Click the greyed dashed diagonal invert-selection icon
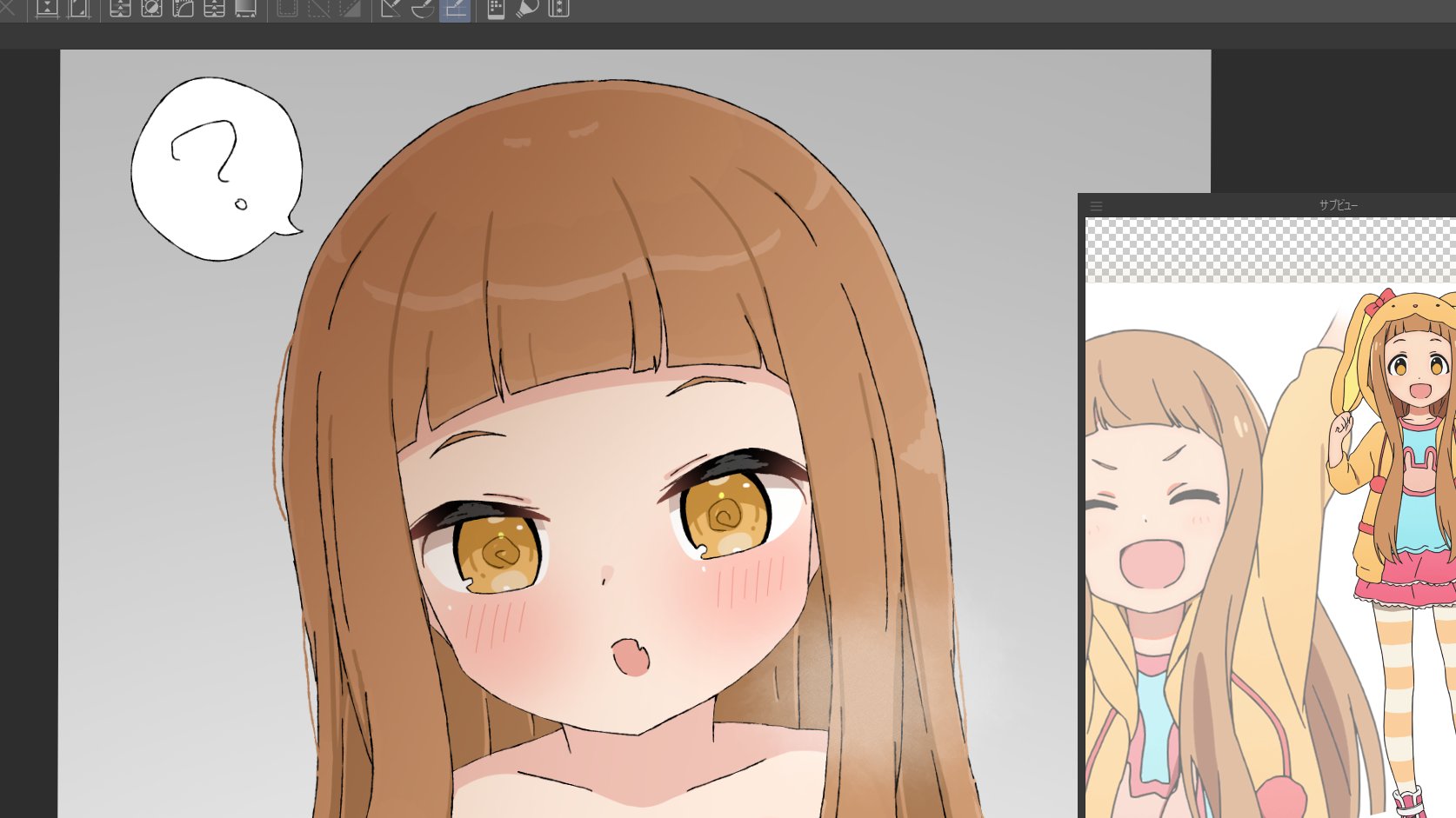 [318, 9]
